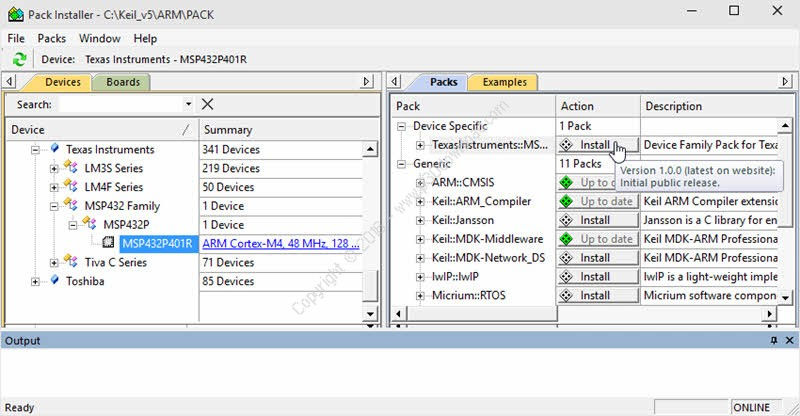
Task: Click Up to date button for Keil::ARM_Compiler
Action: [x=598, y=201]
